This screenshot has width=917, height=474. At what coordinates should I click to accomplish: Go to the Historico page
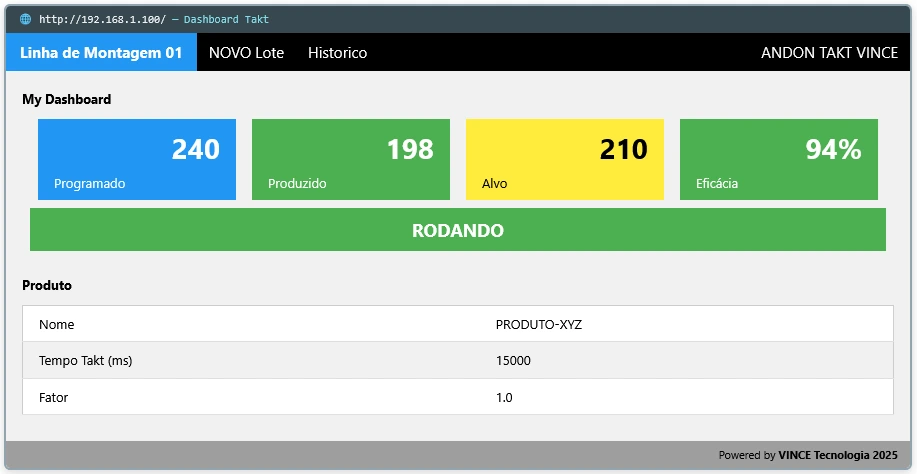coord(337,53)
